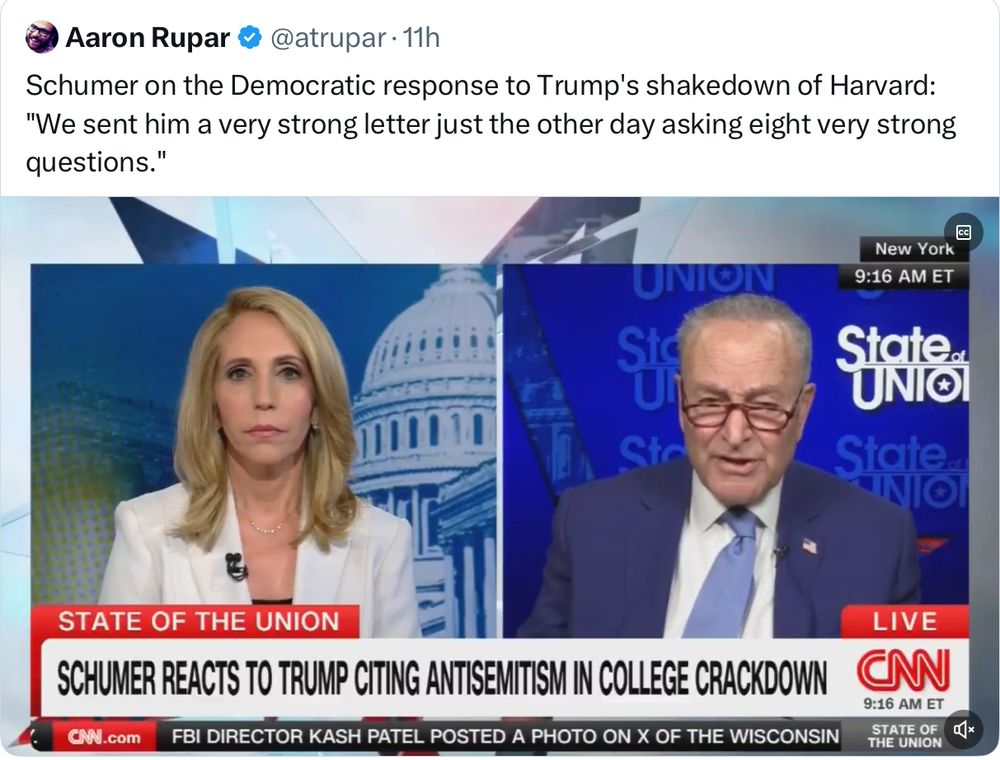This screenshot has height=760, width=1000.
Task: Click the Schumer reacts headline banner
Action: [441, 678]
